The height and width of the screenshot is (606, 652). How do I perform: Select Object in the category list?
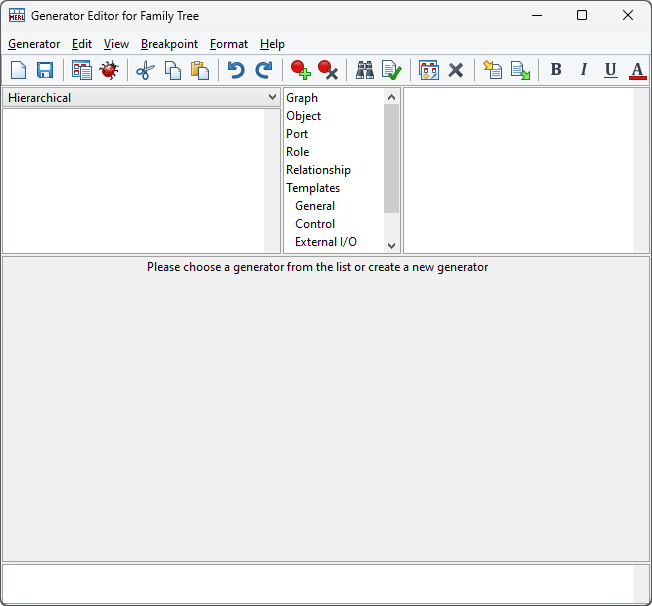click(x=304, y=116)
